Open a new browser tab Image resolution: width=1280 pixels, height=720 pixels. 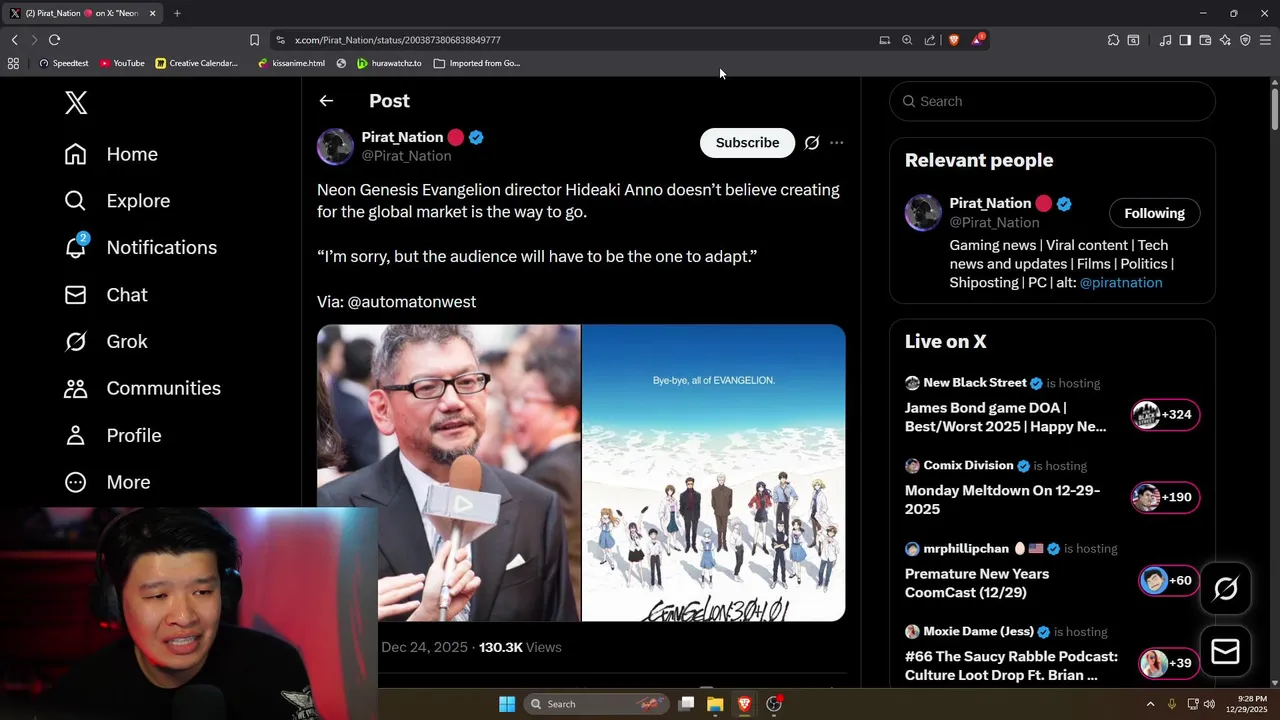pos(177,13)
